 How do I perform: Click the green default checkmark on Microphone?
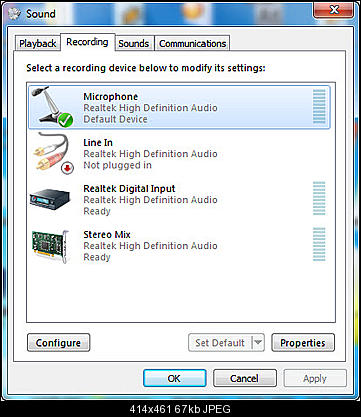[66, 120]
